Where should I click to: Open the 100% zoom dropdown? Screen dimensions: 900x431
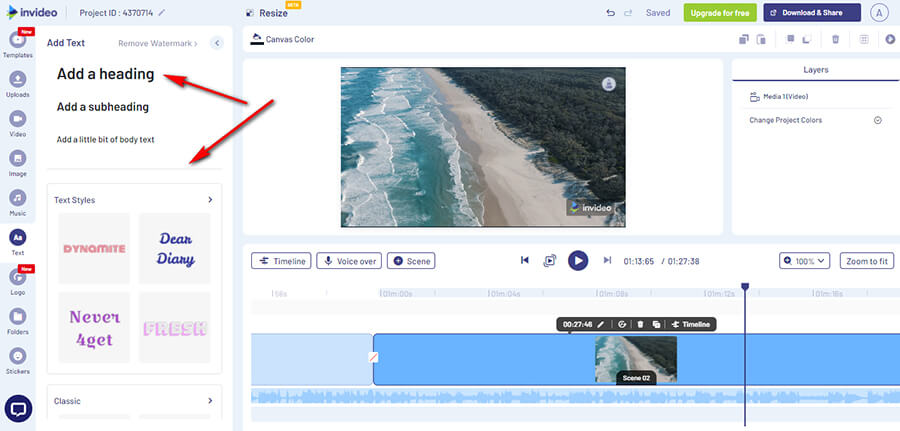[805, 260]
